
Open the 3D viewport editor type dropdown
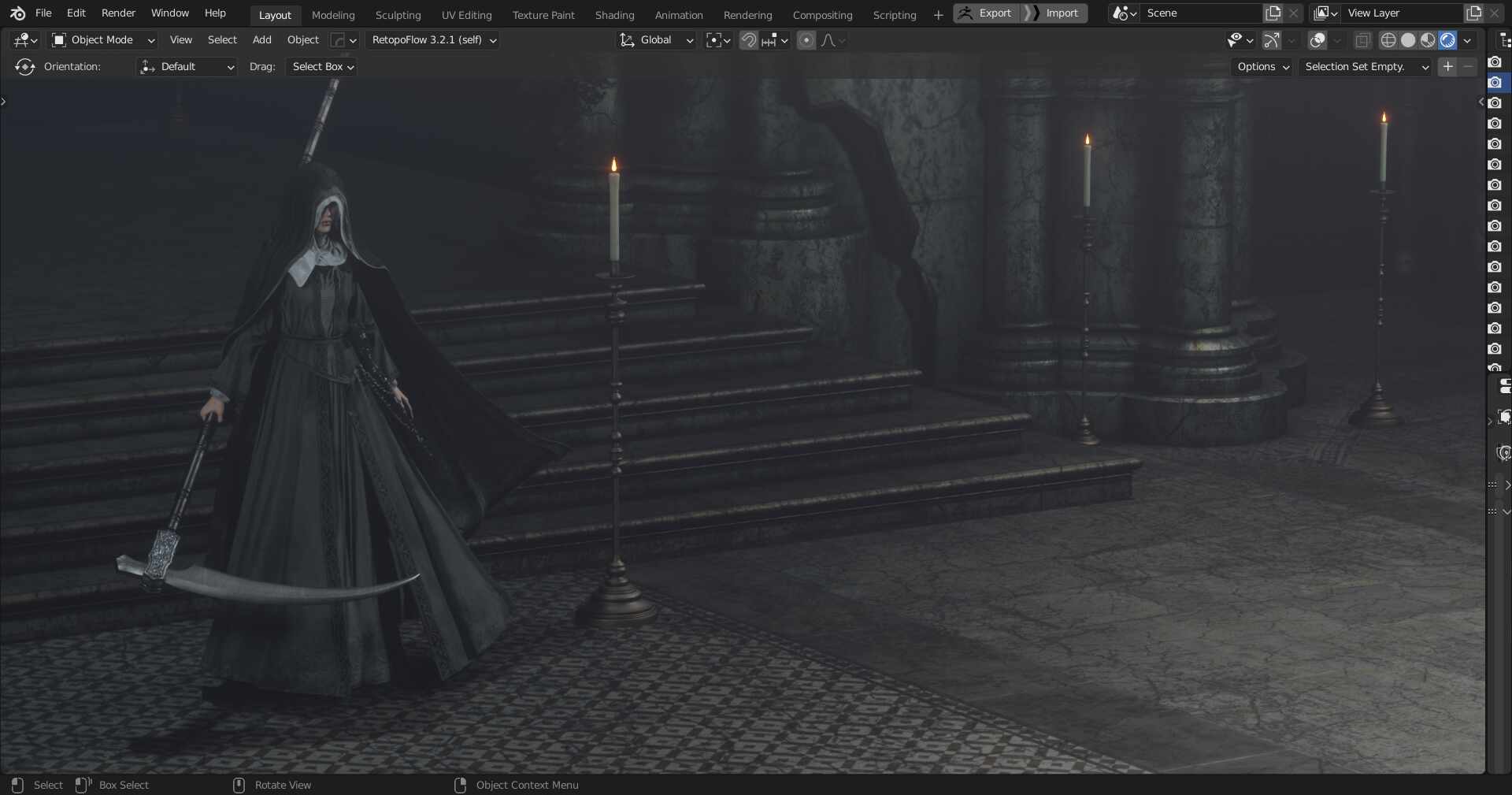pyautogui.click(x=25, y=40)
